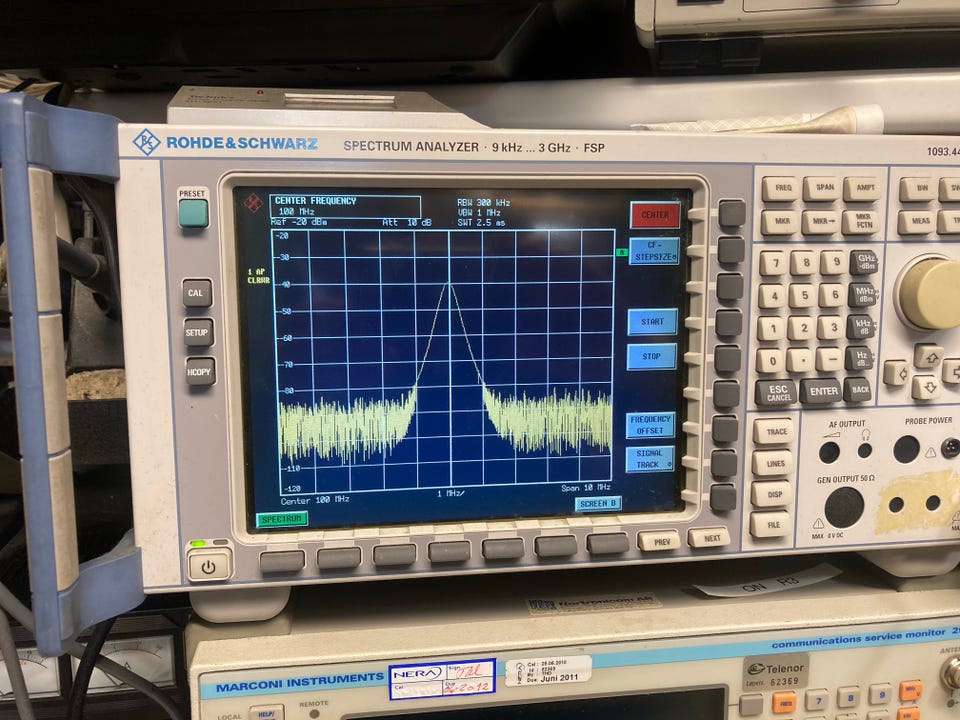Tap the hardkey beside the CENTER softkey

coord(732,213)
